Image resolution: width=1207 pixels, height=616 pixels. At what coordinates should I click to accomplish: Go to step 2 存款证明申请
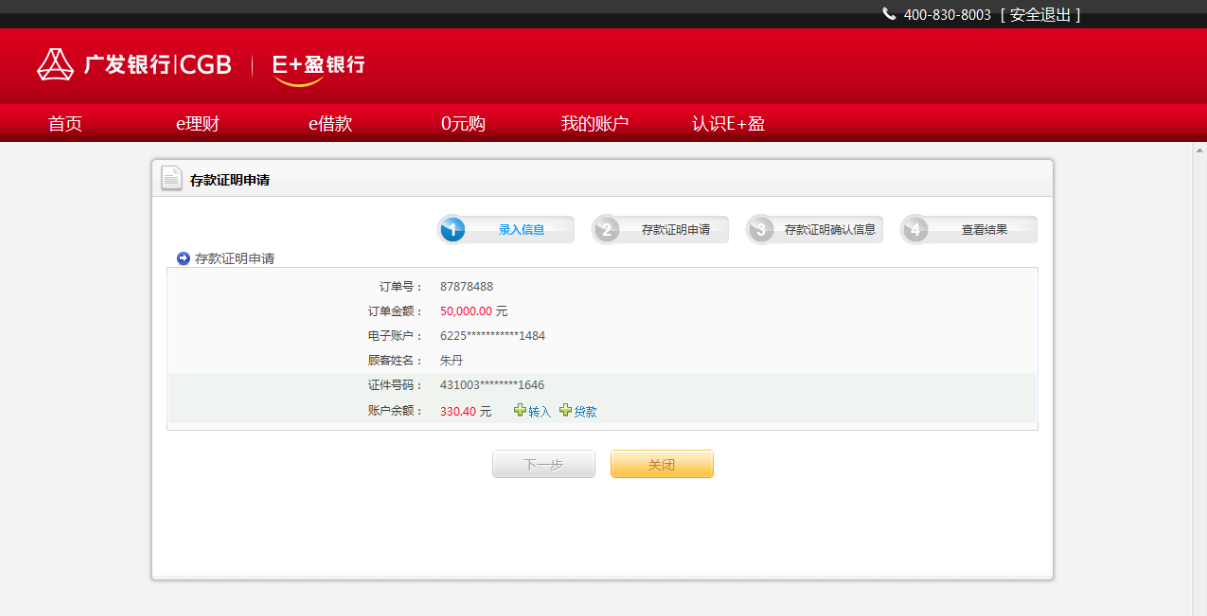point(660,230)
